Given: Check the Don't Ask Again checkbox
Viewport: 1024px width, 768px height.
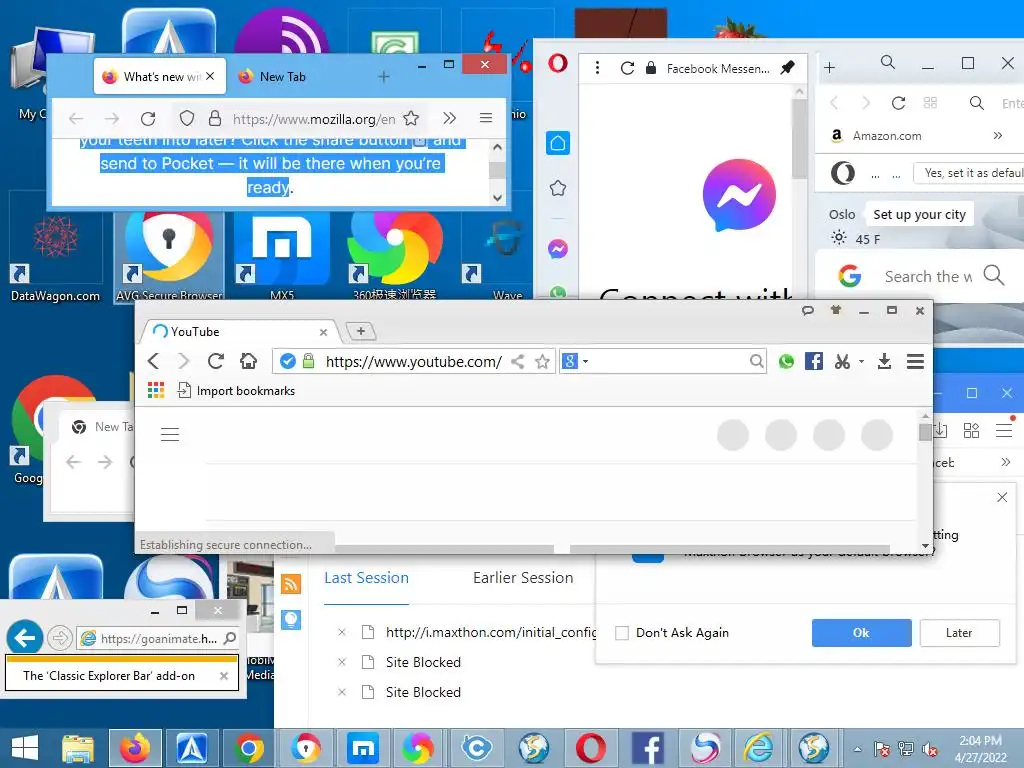Looking at the screenshot, I should point(622,633).
